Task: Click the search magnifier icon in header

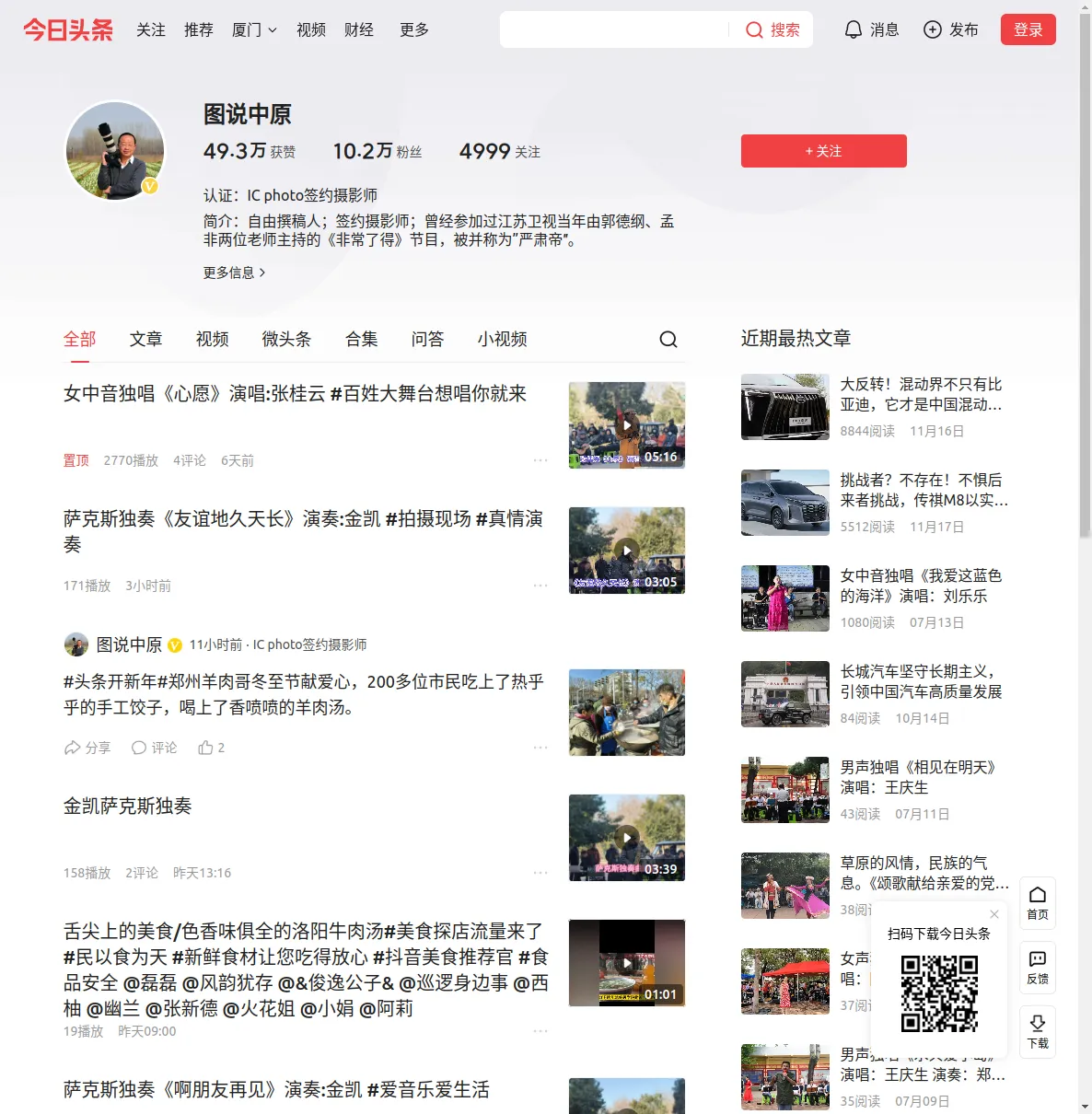Action: point(754,29)
